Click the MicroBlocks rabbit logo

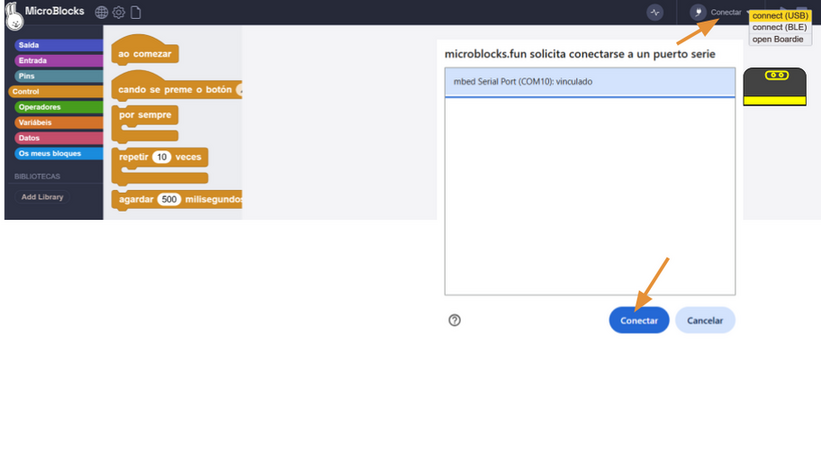(x=14, y=16)
